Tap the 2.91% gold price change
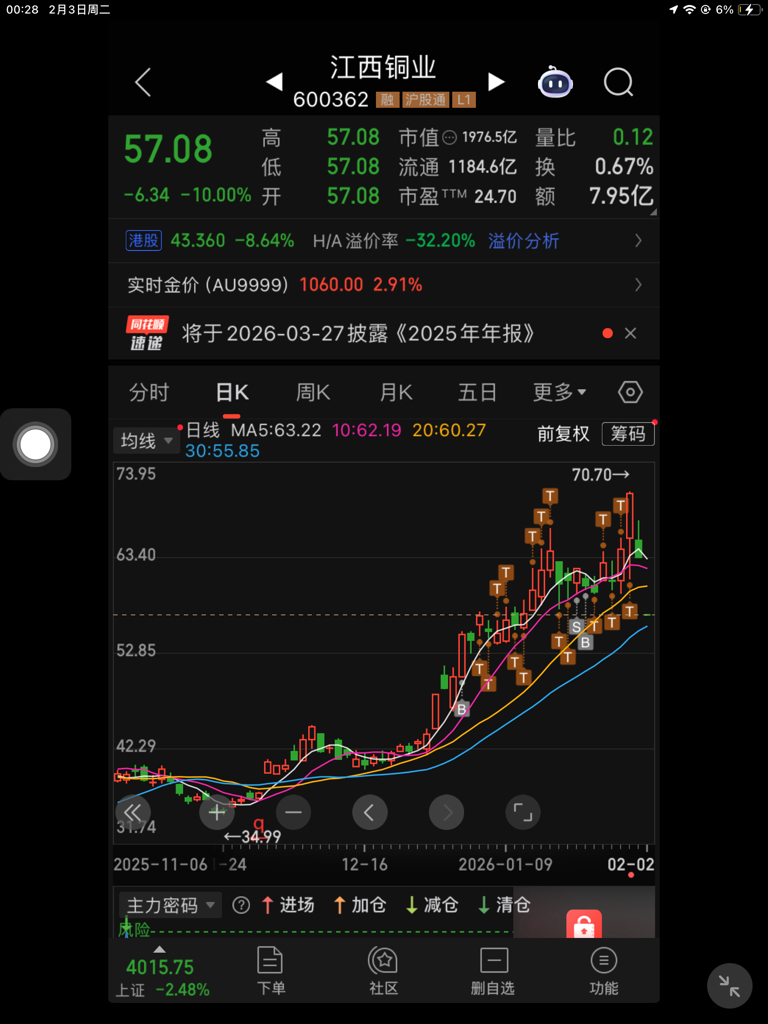Screen dimensions: 768x1024 pyautogui.click(x=397, y=285)
